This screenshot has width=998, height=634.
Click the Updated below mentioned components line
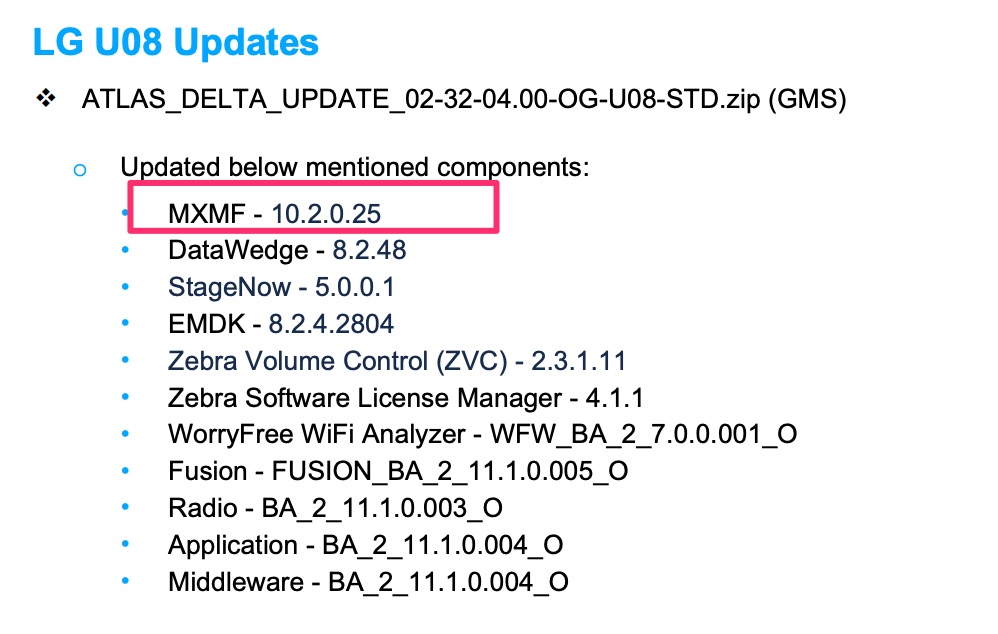pos(355,167)
